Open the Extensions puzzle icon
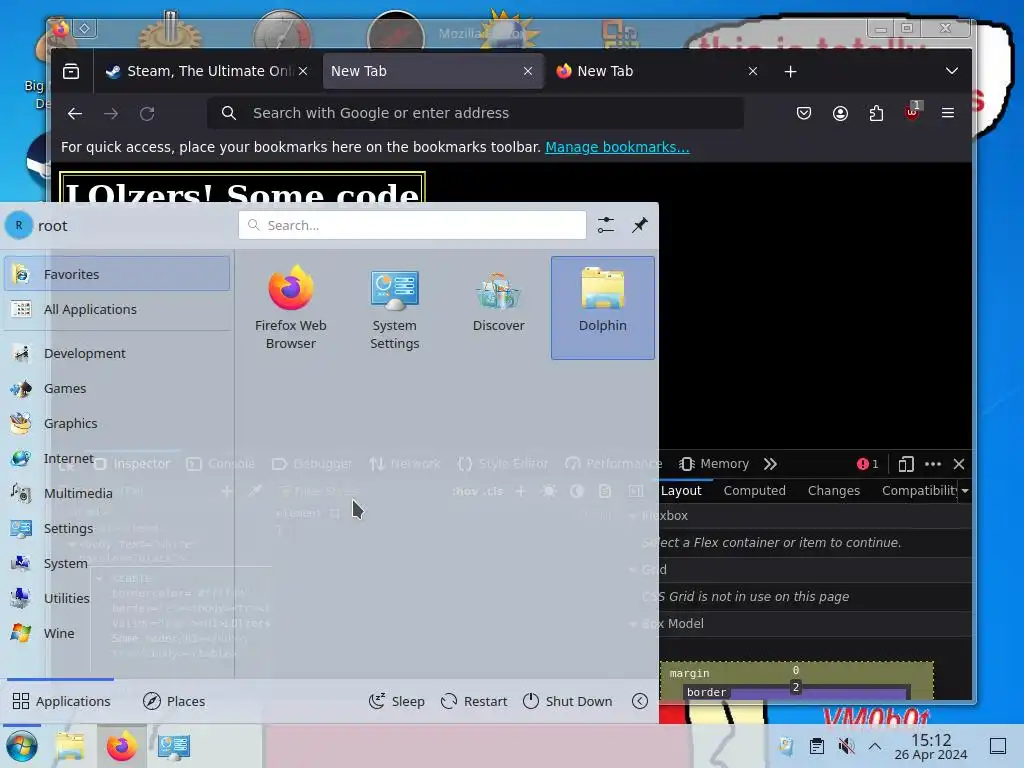1024x768 pixels. [876, 114]
